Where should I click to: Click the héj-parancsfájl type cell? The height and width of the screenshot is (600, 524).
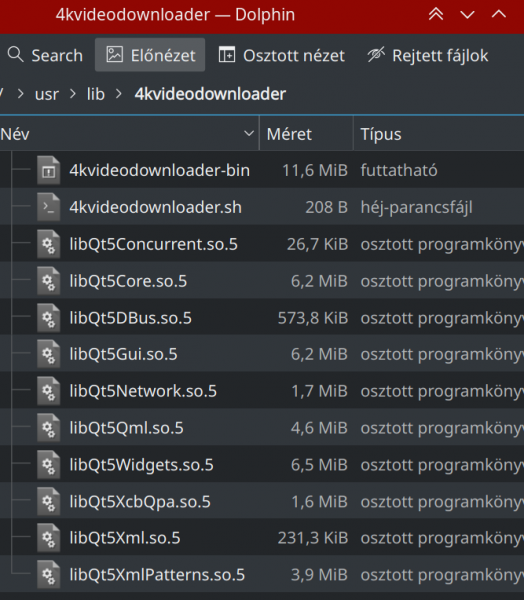pos(416,207)
